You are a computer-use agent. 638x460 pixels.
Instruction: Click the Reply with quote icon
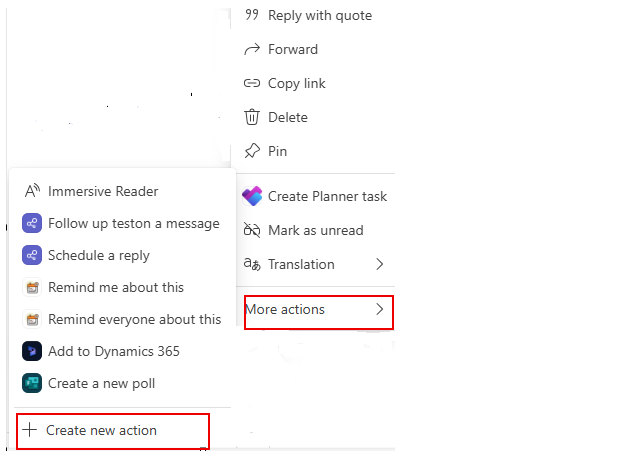pyautogui.click(x=251, y=15)
